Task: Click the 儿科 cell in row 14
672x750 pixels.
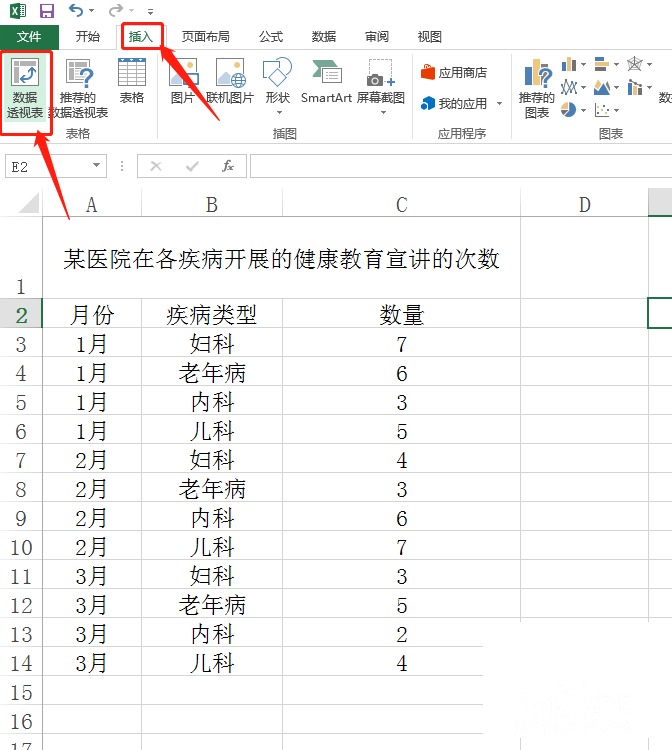Action: (x=212, y=663)
